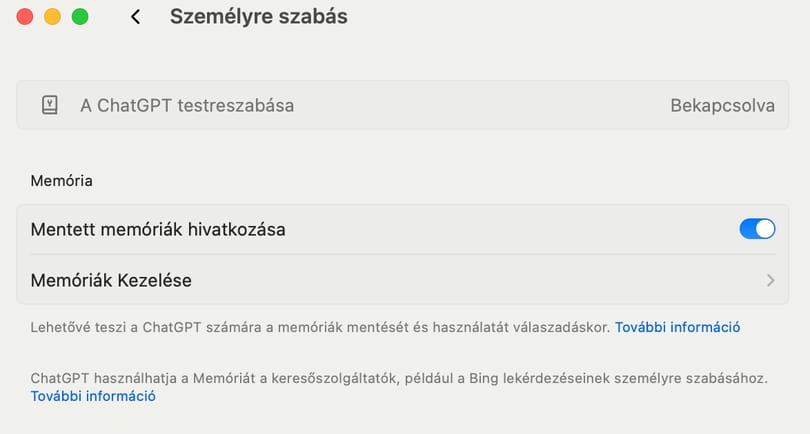The height and width of the screenshot is (434, 810).
Task: Open the Memóriák Kezelése row
Action: click(402, 280)
